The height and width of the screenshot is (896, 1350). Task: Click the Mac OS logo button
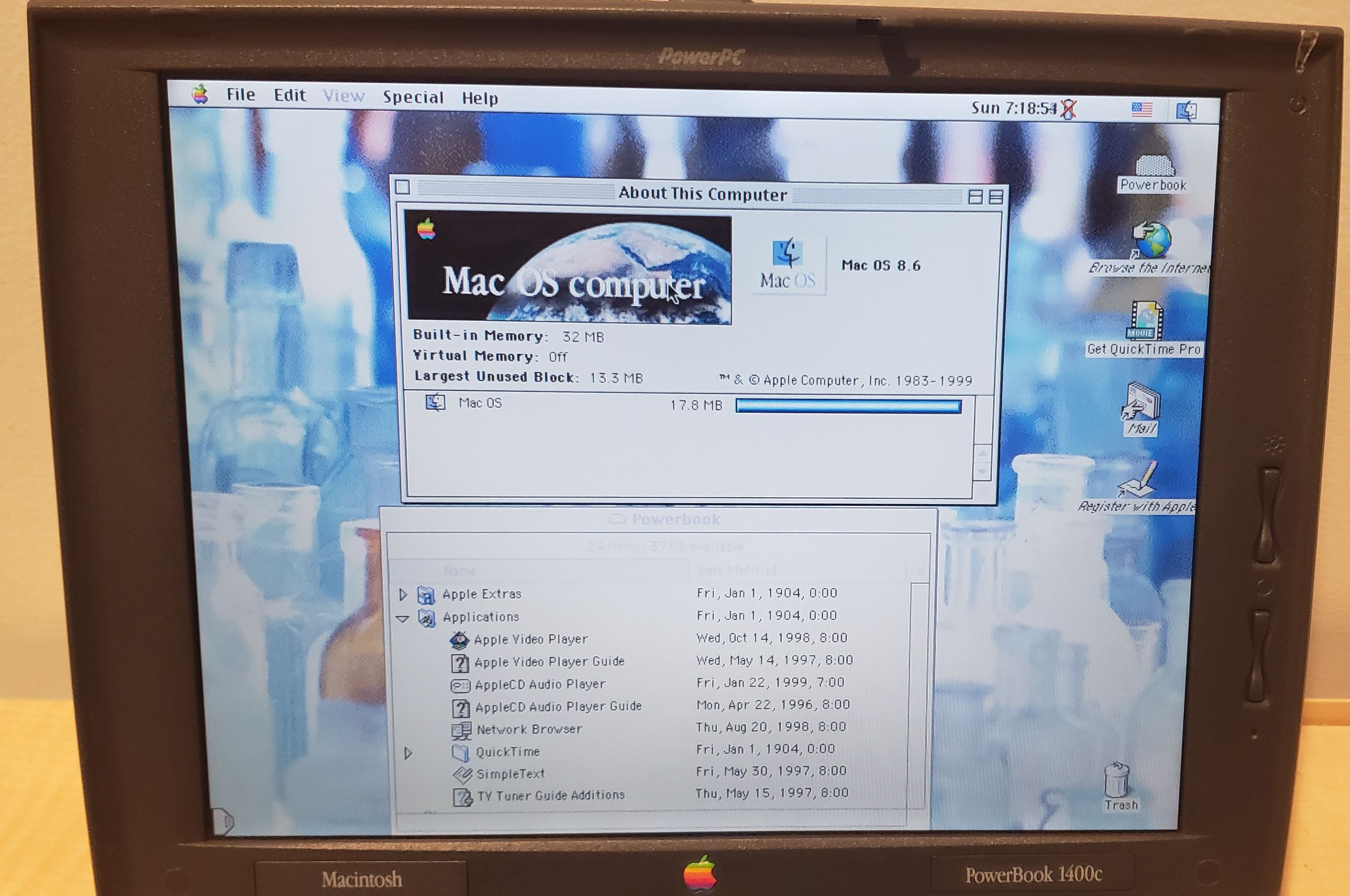[x=788, y=265]
